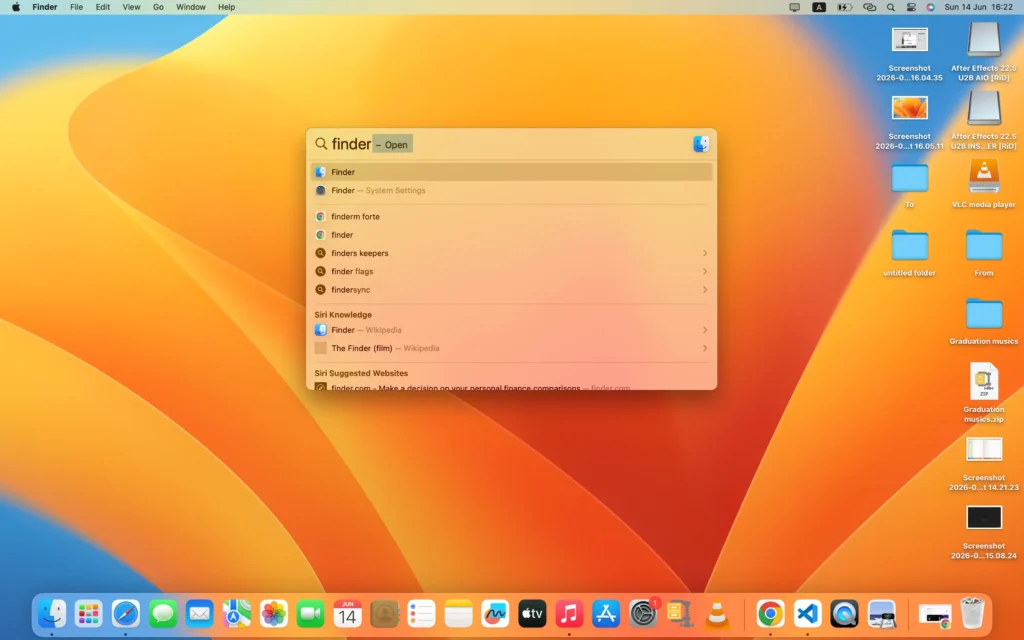Open App Store in the Dock
Image resolution: width=1024 pixels, height=640 pixels.
(x=606, y=614)
